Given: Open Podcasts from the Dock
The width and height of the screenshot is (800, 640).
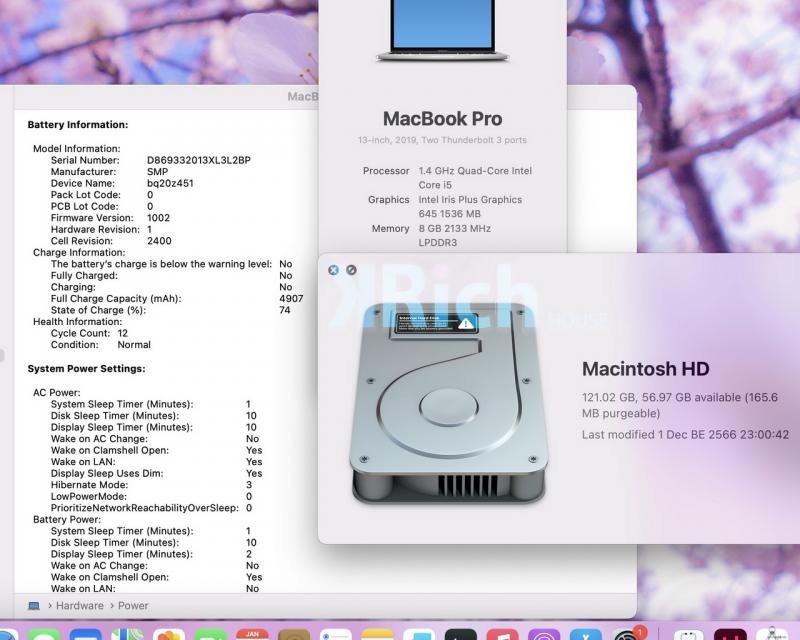Looking at the screenshot, I should point(544,634).
